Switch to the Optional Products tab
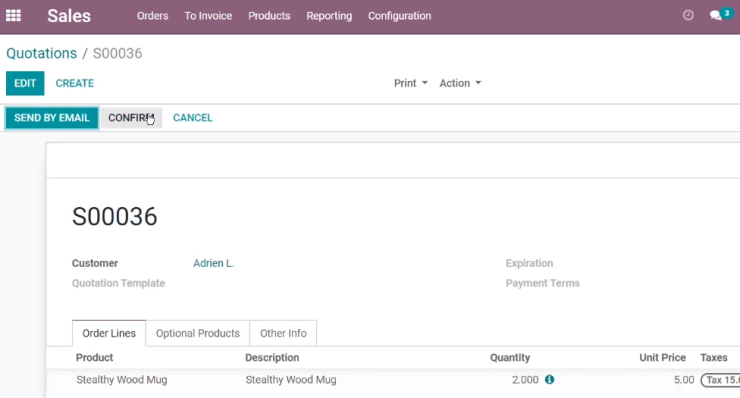Viewport: 740px width, 398px height. [x=198, y=333]
